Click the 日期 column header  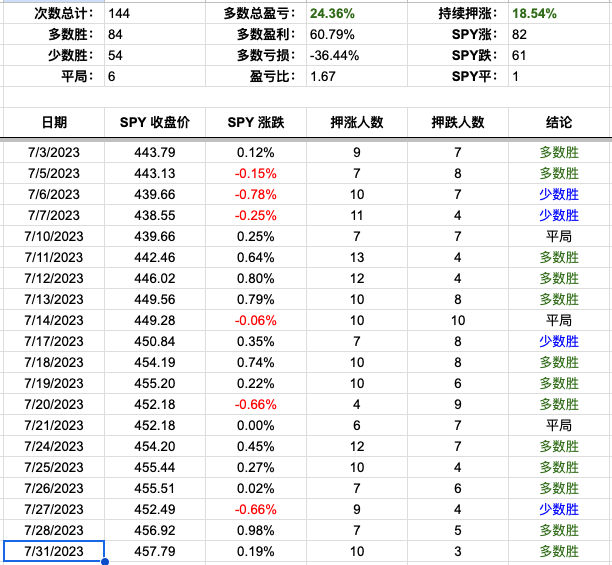[54, 123]
